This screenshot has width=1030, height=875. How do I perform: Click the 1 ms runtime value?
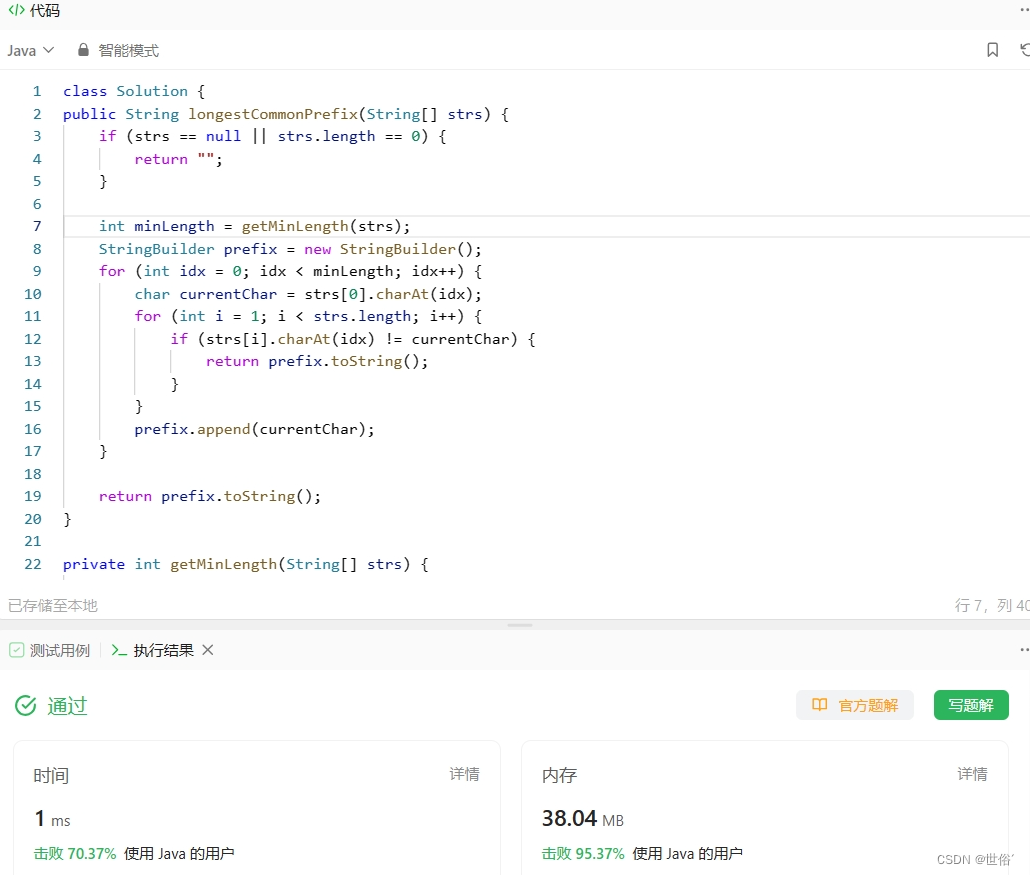coord(53,819)
